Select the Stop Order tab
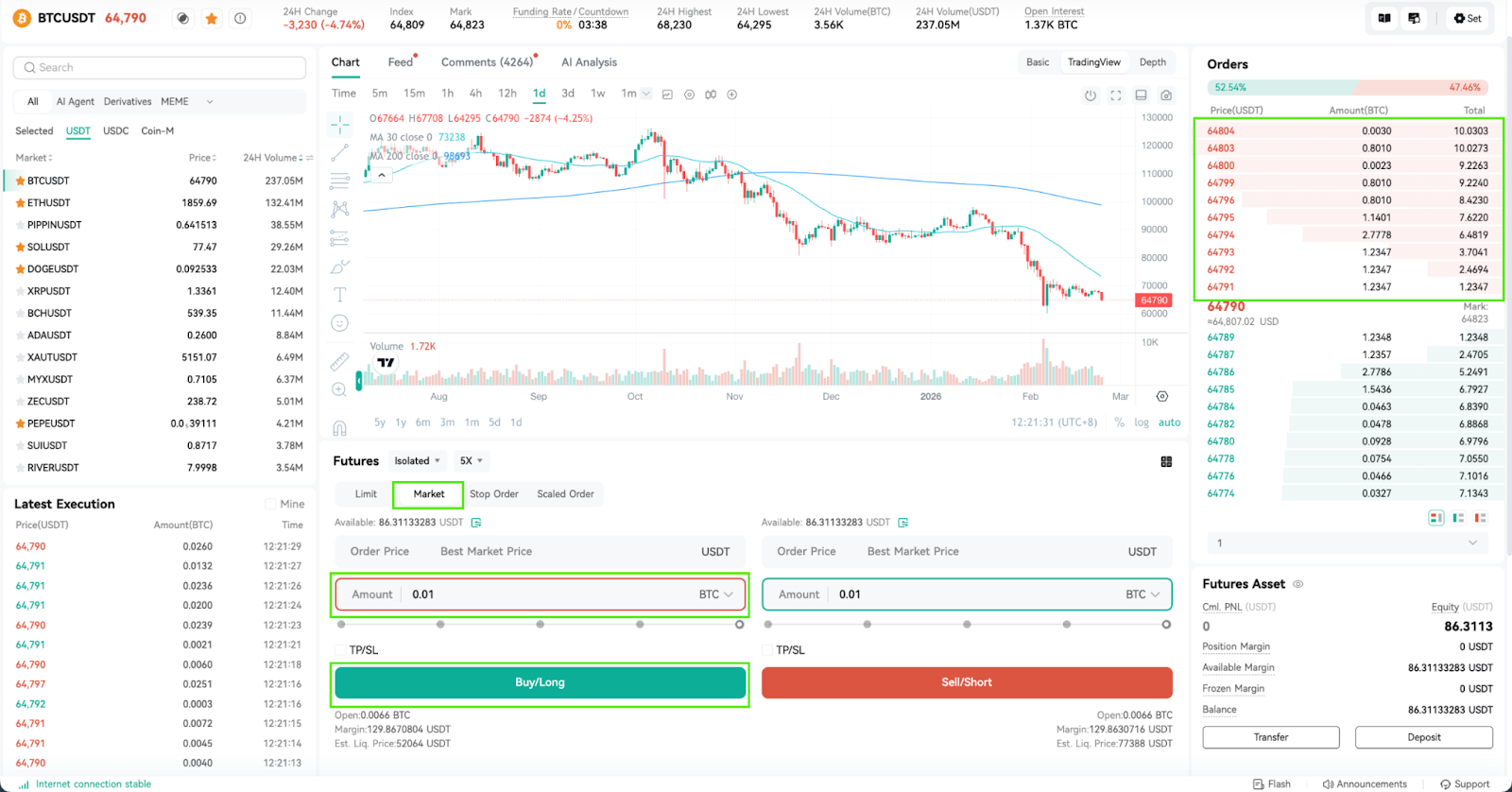The width and height of the screenshot is (1512, 792). point(494,494)
